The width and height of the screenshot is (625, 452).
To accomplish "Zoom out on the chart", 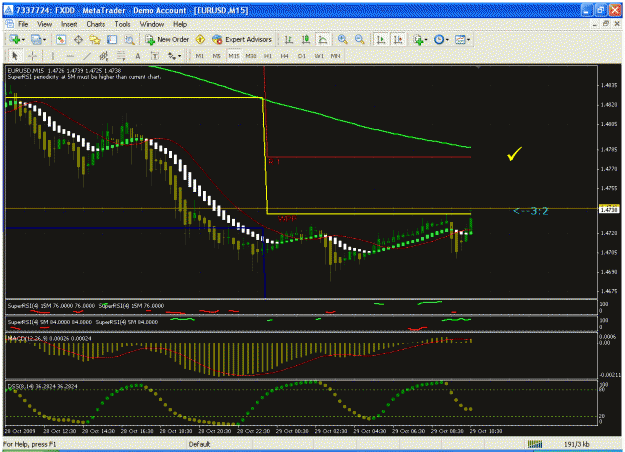I will [x=359, y=39].
